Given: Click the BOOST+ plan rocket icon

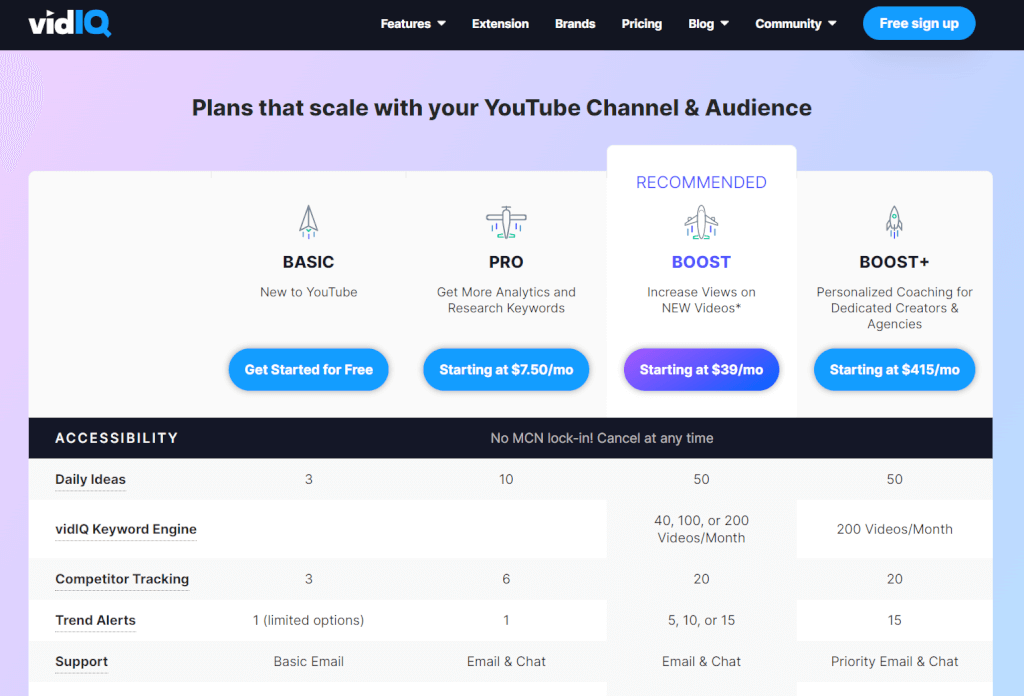Looking at the screenshot, I should coord(894,222).
